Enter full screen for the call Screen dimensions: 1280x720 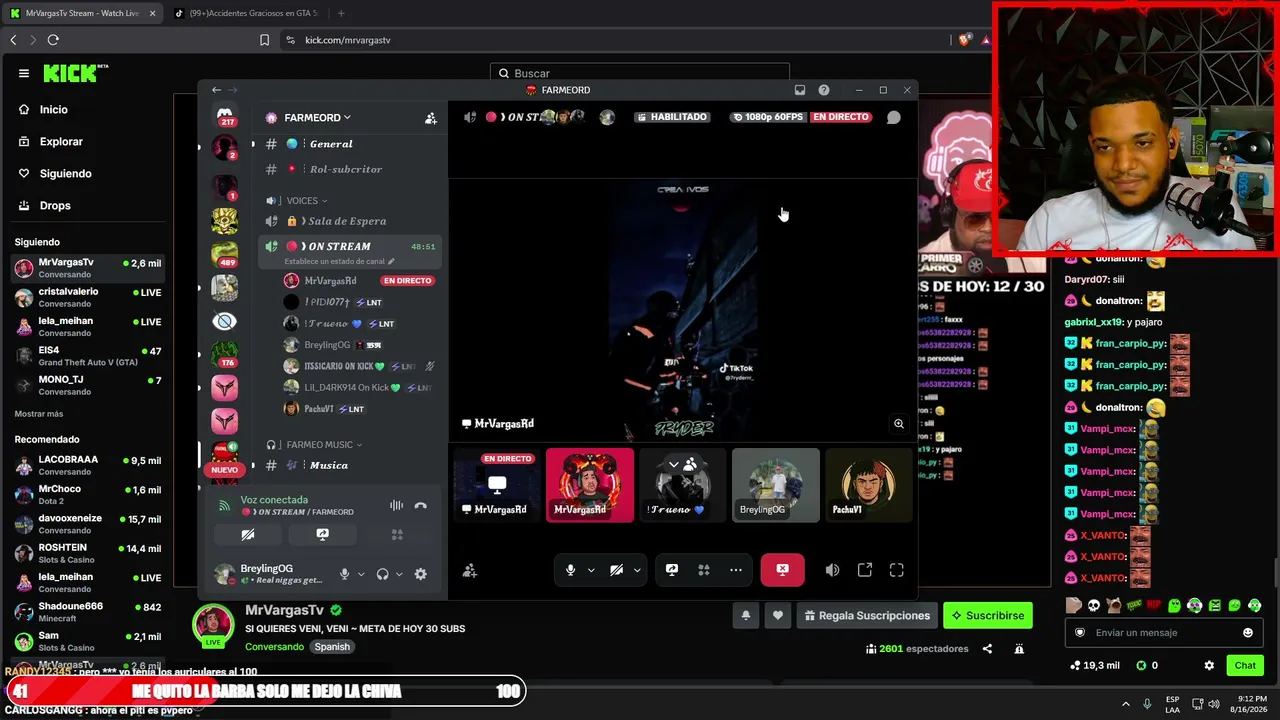click(897, 570)
